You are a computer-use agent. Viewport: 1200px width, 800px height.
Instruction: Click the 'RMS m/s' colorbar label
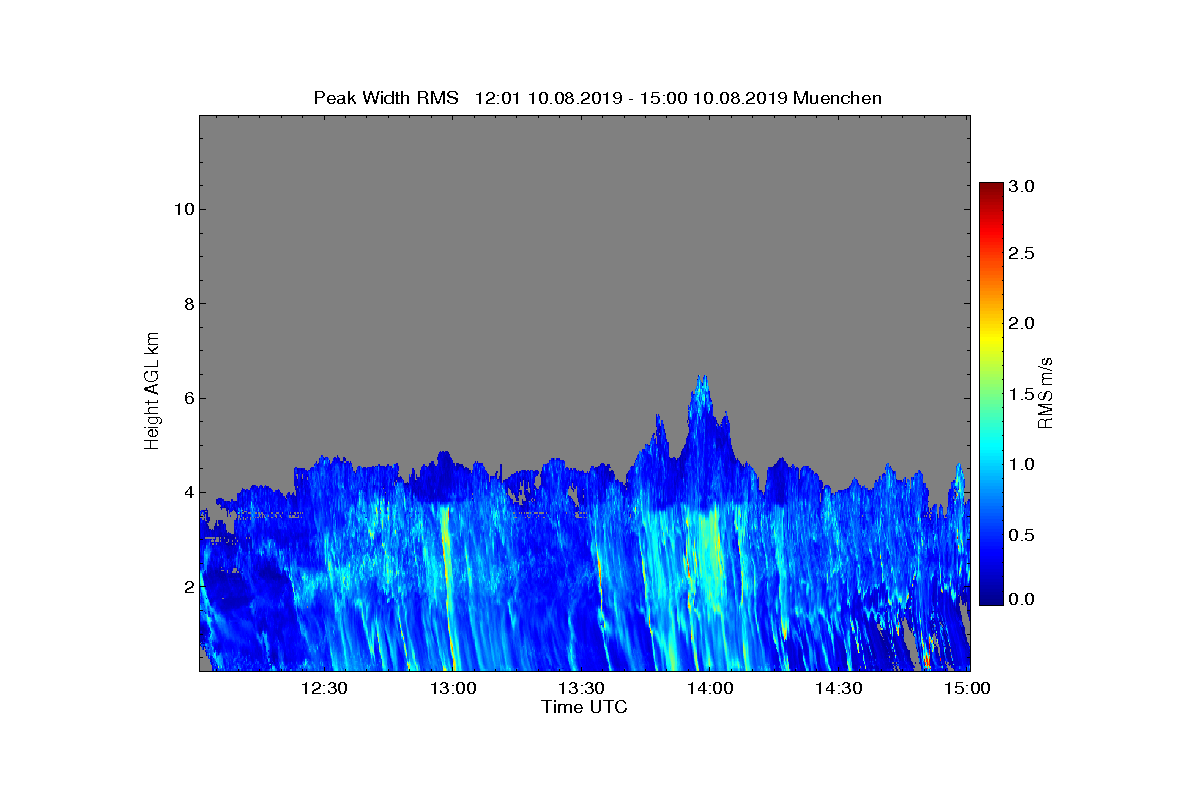pyautogui.click(x=1046, y=393)
